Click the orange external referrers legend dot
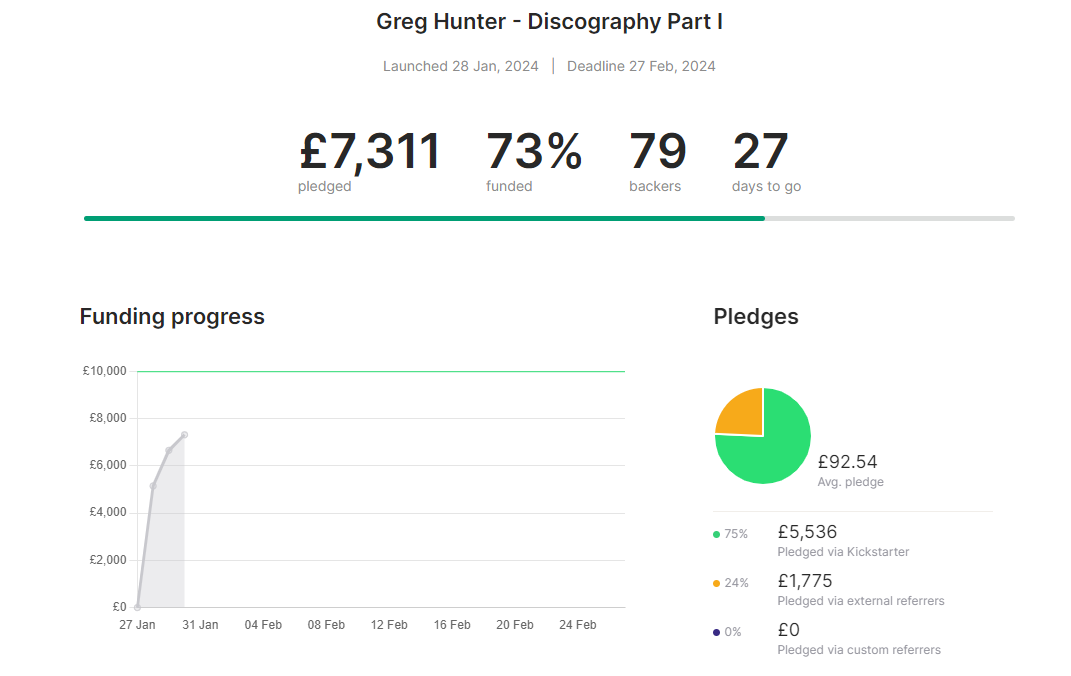 coord(716,583)
